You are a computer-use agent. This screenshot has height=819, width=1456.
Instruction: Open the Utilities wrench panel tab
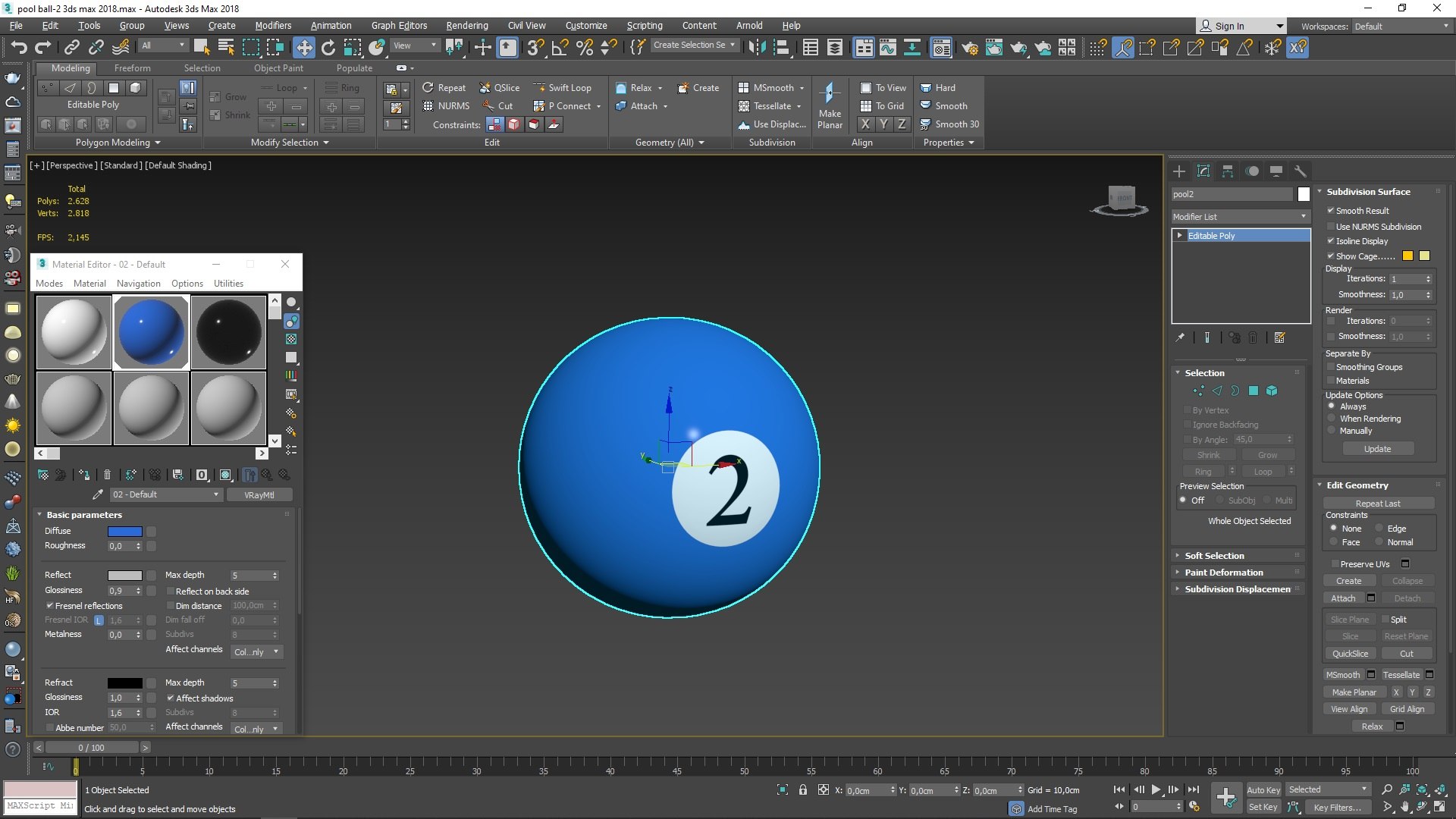coord(1300,171)
